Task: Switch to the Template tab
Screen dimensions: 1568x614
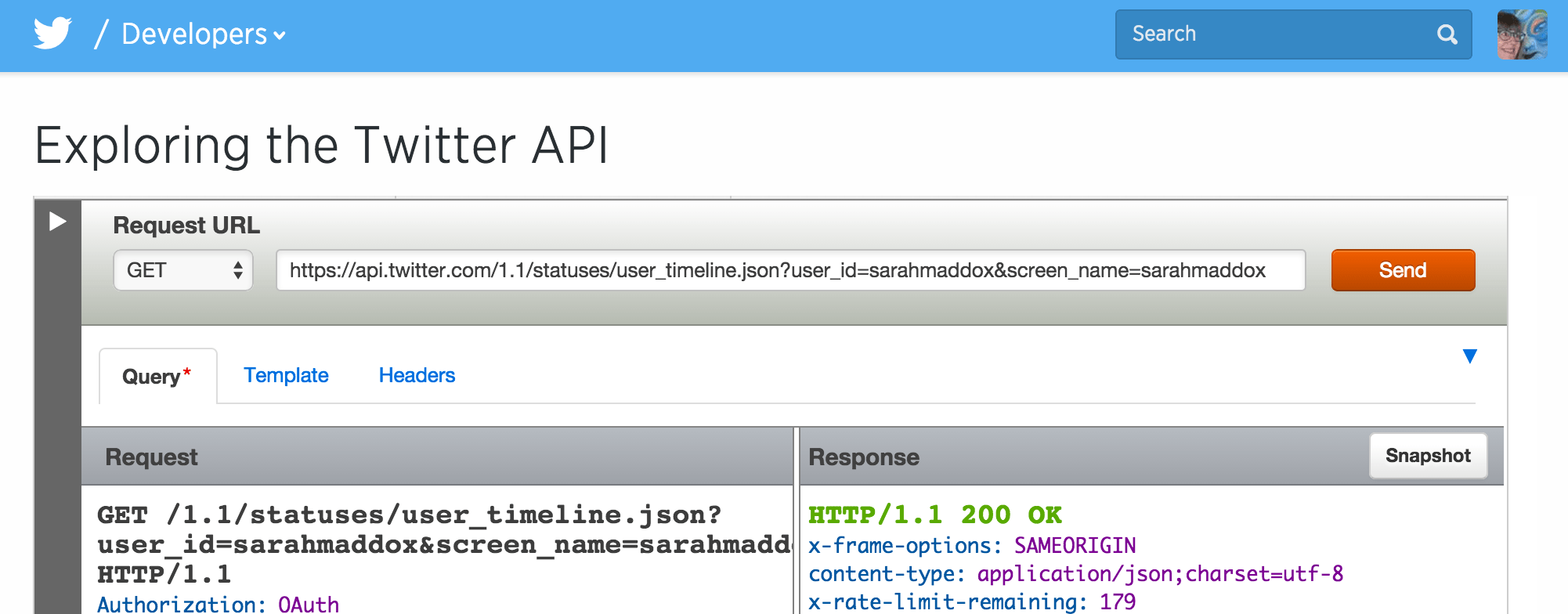Action: pyautogui.click(x=286, y=375)
